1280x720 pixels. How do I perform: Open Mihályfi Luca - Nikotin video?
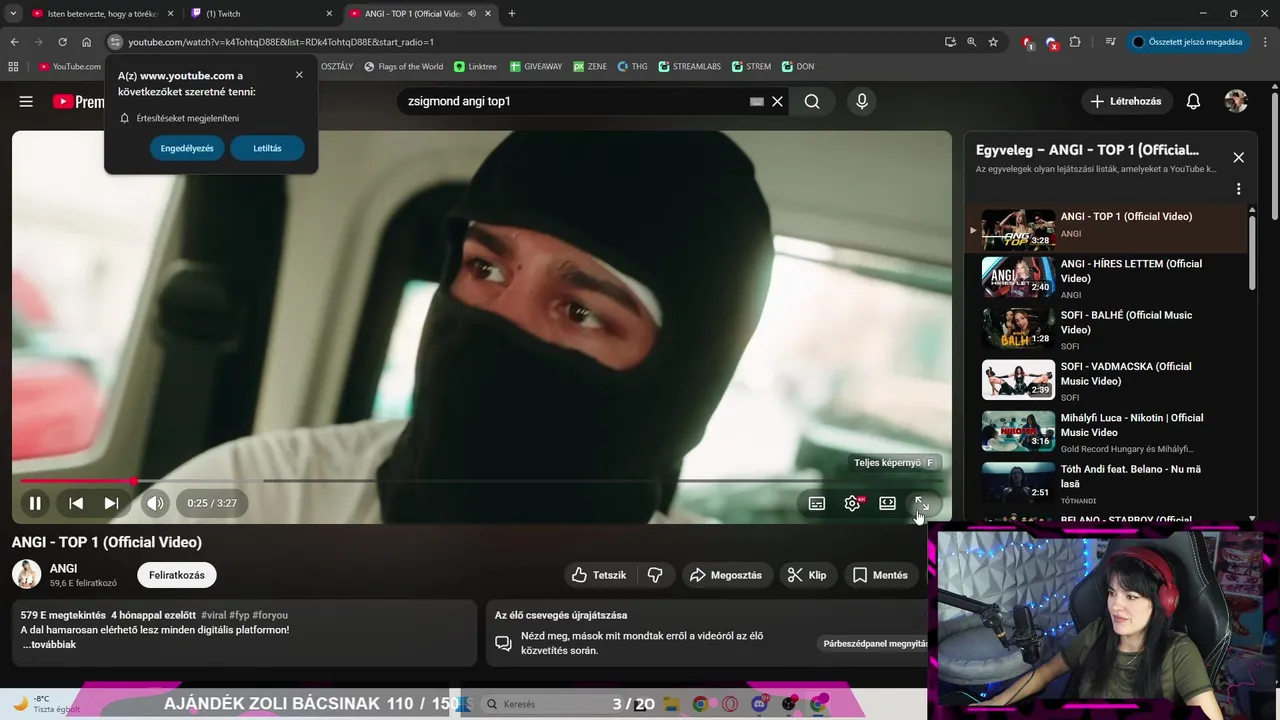pyautogui.click(x=1107, y=431)
